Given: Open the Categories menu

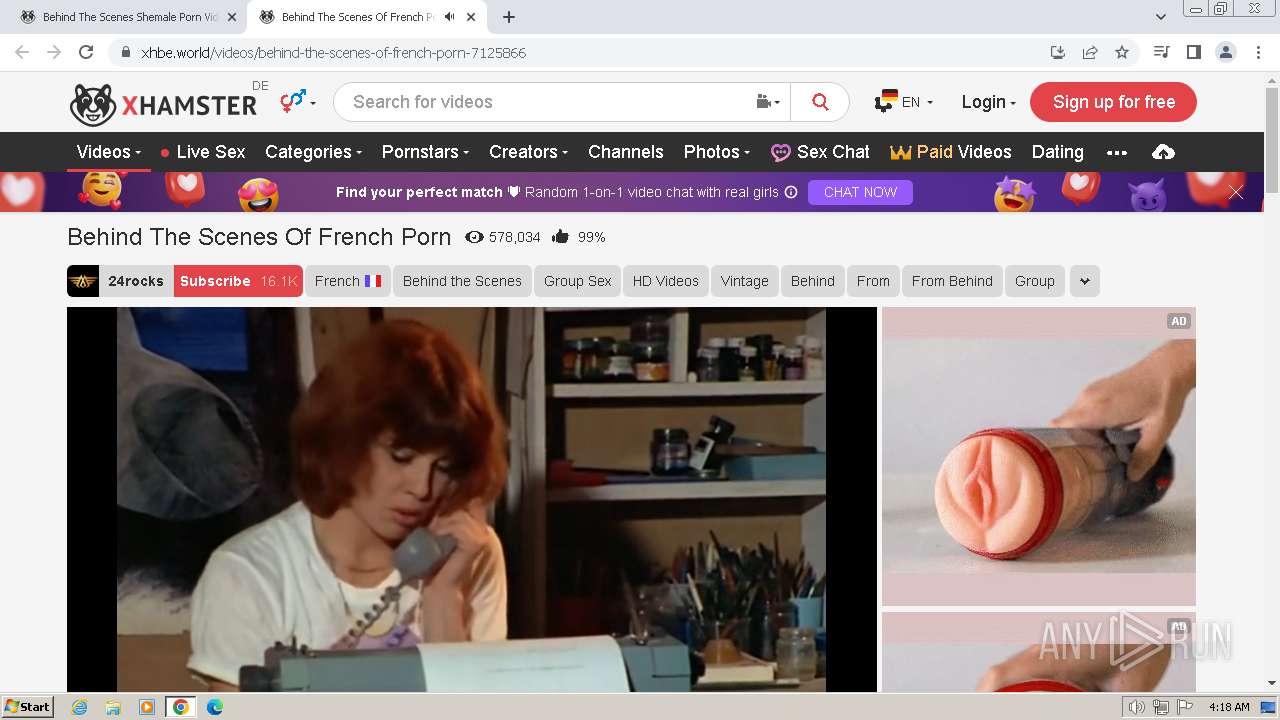Looking at the screenshot, I should (x=313, y=152).
